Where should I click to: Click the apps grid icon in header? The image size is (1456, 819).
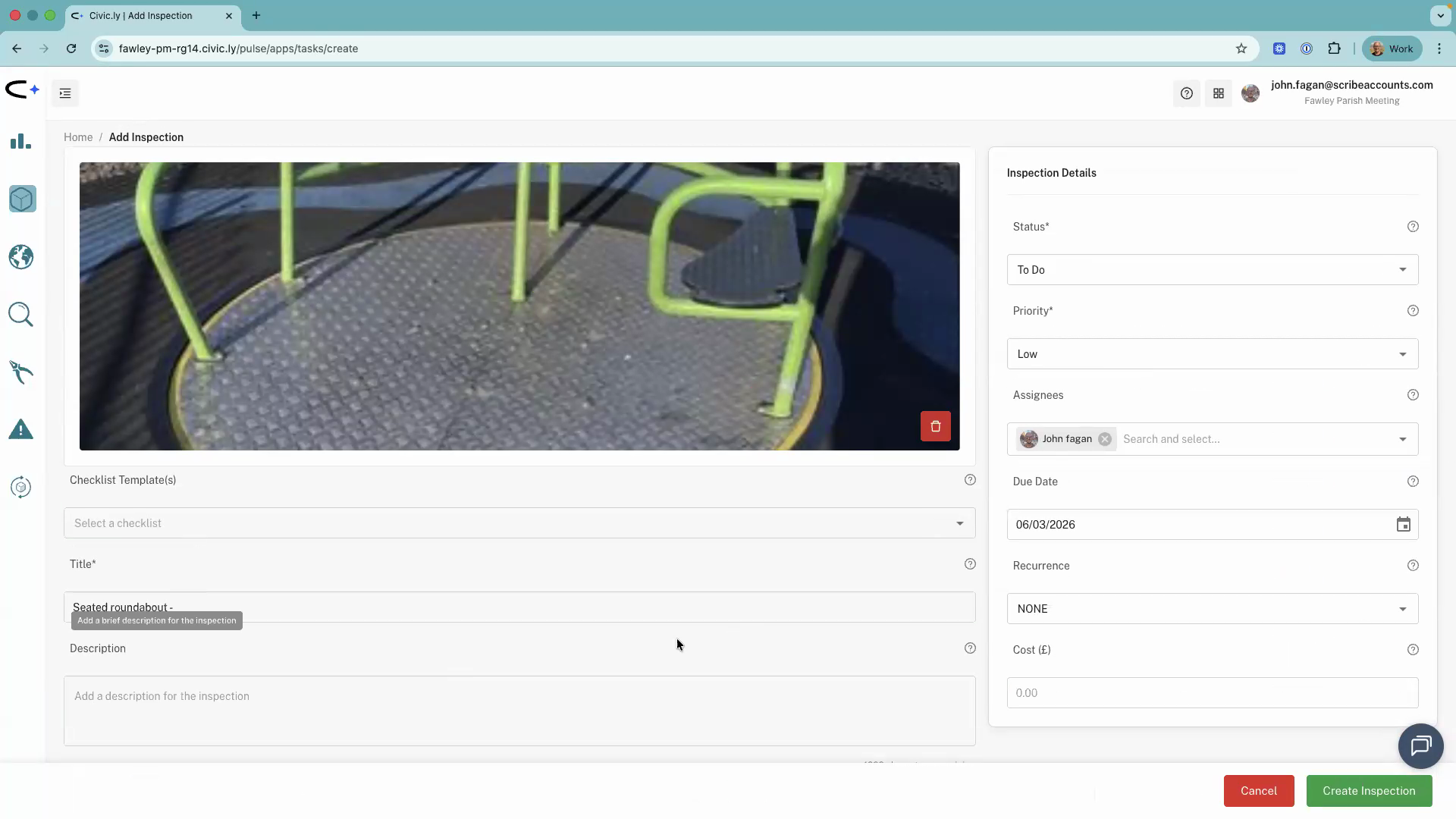tap(1219, 93)
